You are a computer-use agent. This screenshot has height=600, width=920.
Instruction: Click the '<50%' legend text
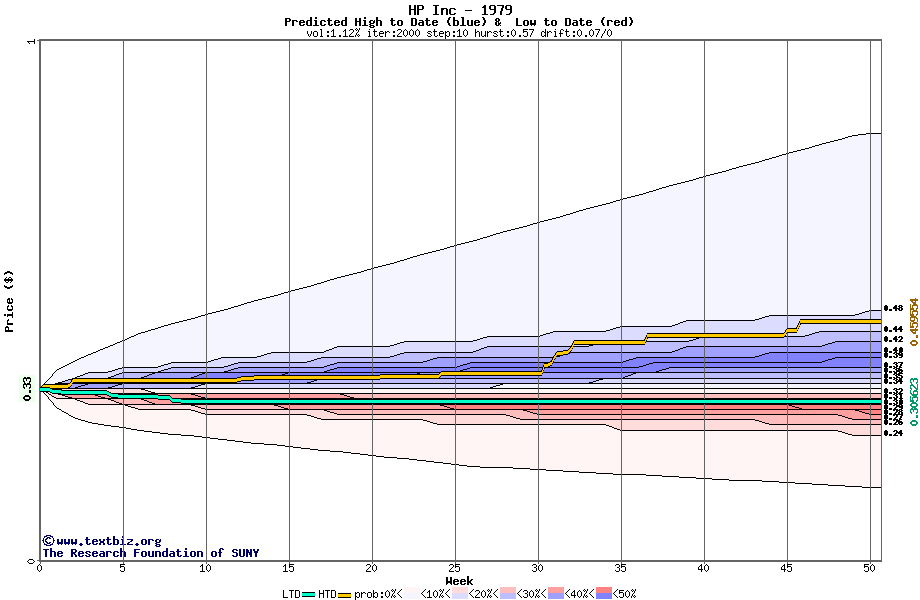click(624, 594)
